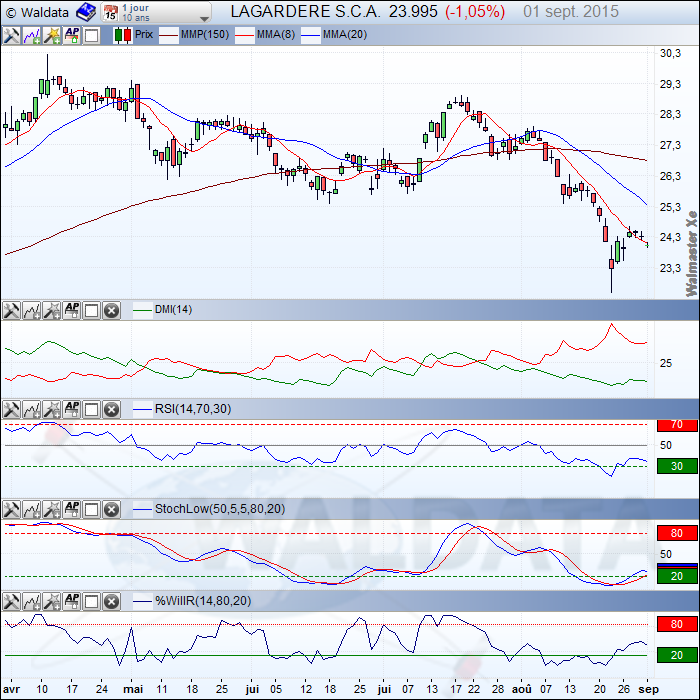Add an indicator curve to the price chart
The height and width of the screenshot is (700, 700).
32,35
